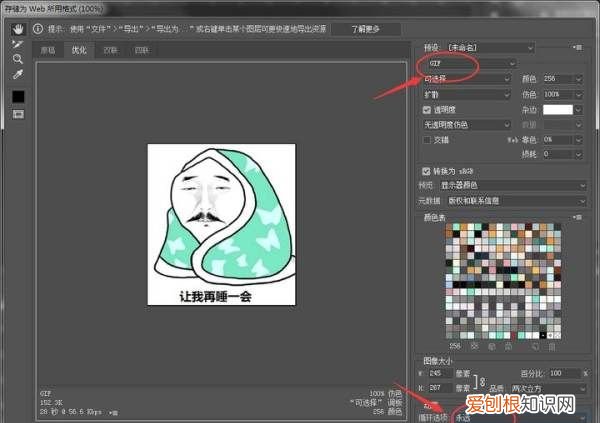Select the Slice Select tool
The height and width of the screenshot is (423, 600).
pyautogui.click(x=18, y=44)
